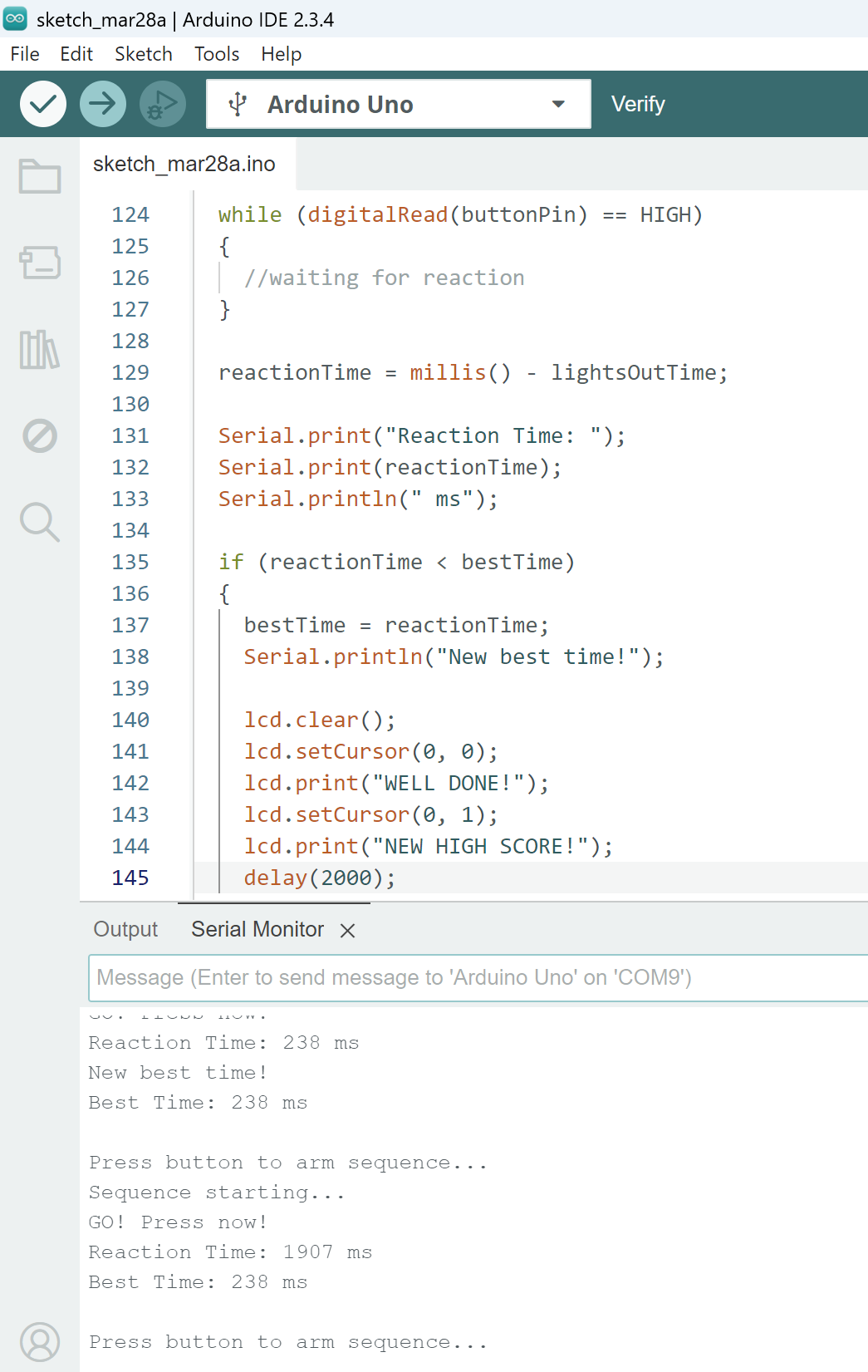Click 'Serial.println("New best time!");' line
The width and height of the screenshot is (868, 1372).
(x=454, y=656)
